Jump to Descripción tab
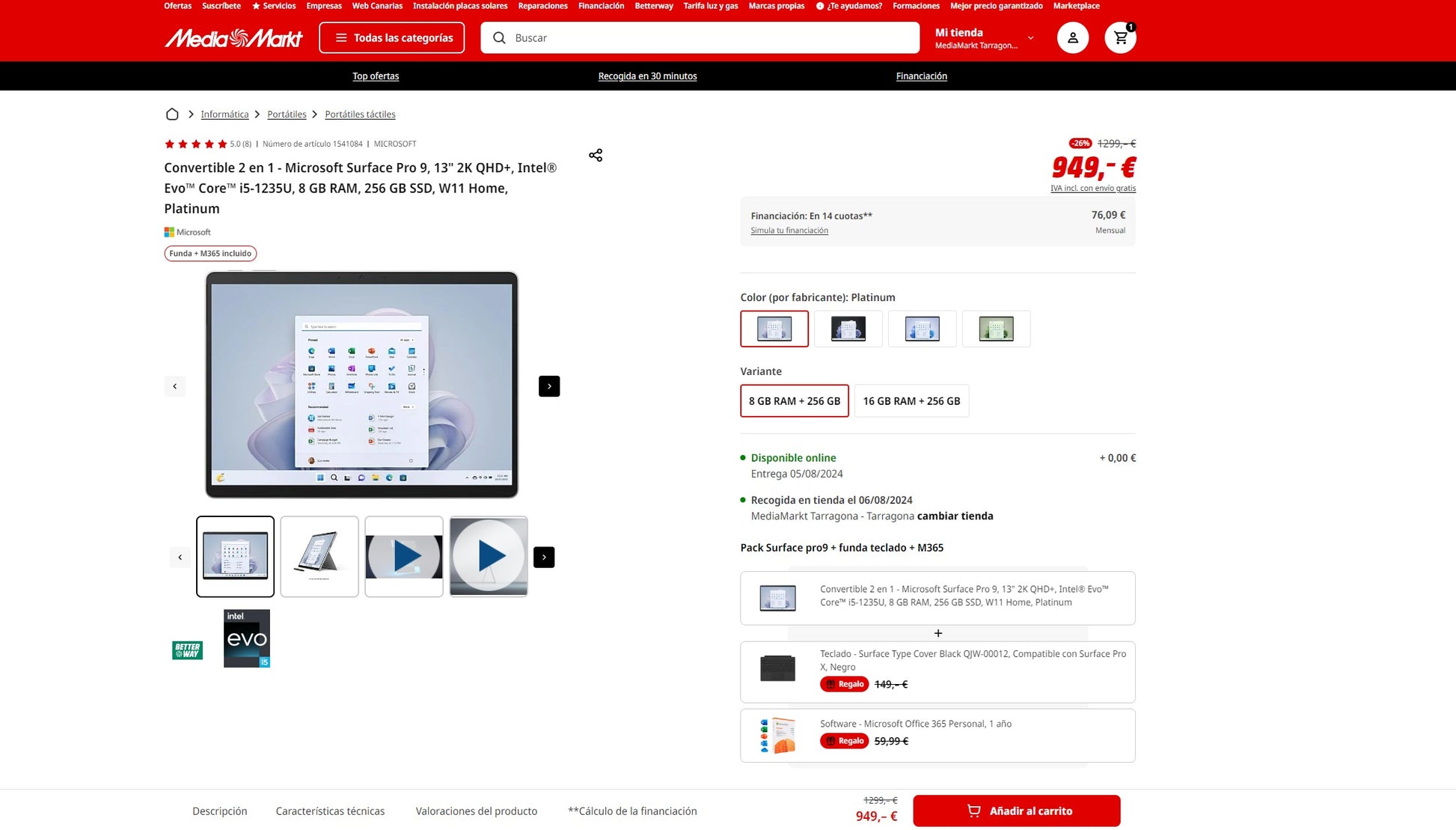The width and height of the screenshot is (1456, 830). [219, 811]
